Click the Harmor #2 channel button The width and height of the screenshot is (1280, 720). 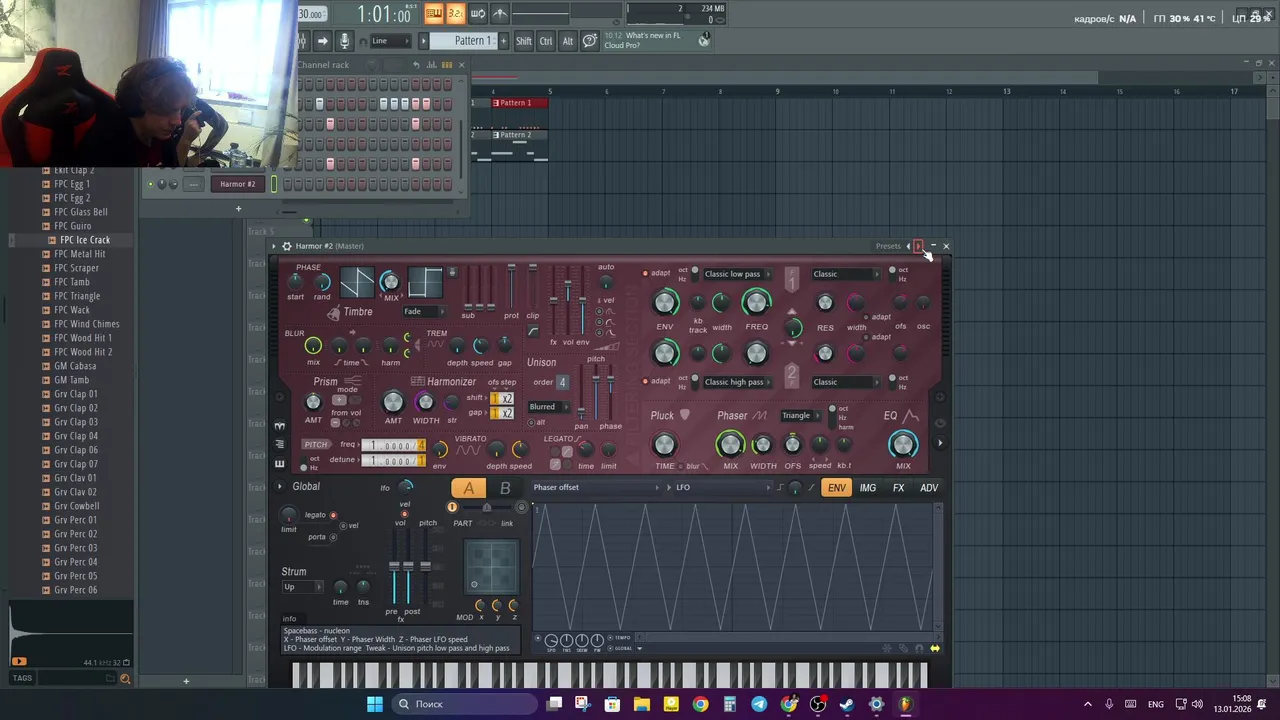tap(237, 184)
